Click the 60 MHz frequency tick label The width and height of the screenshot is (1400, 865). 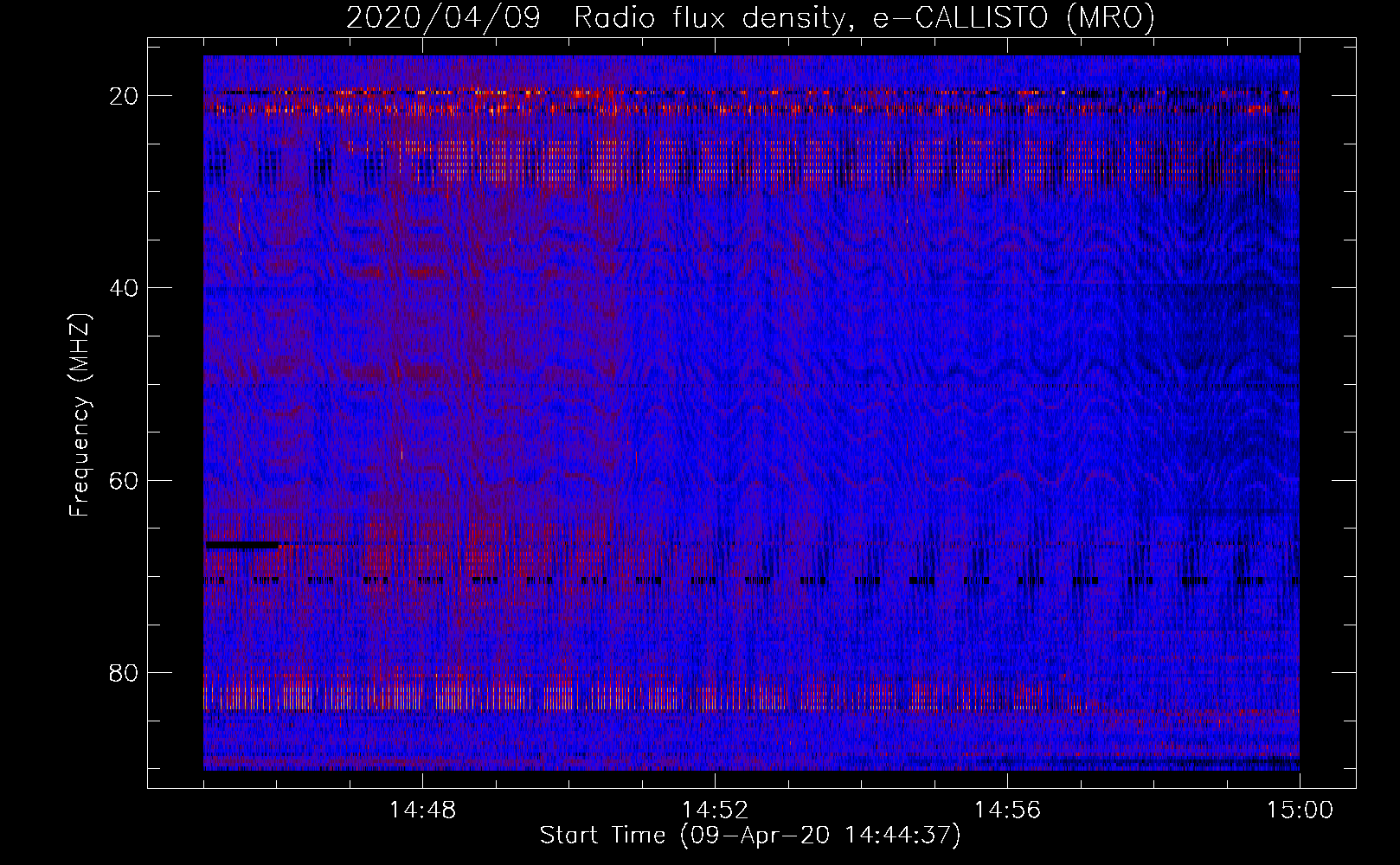(x=124, y=480)
